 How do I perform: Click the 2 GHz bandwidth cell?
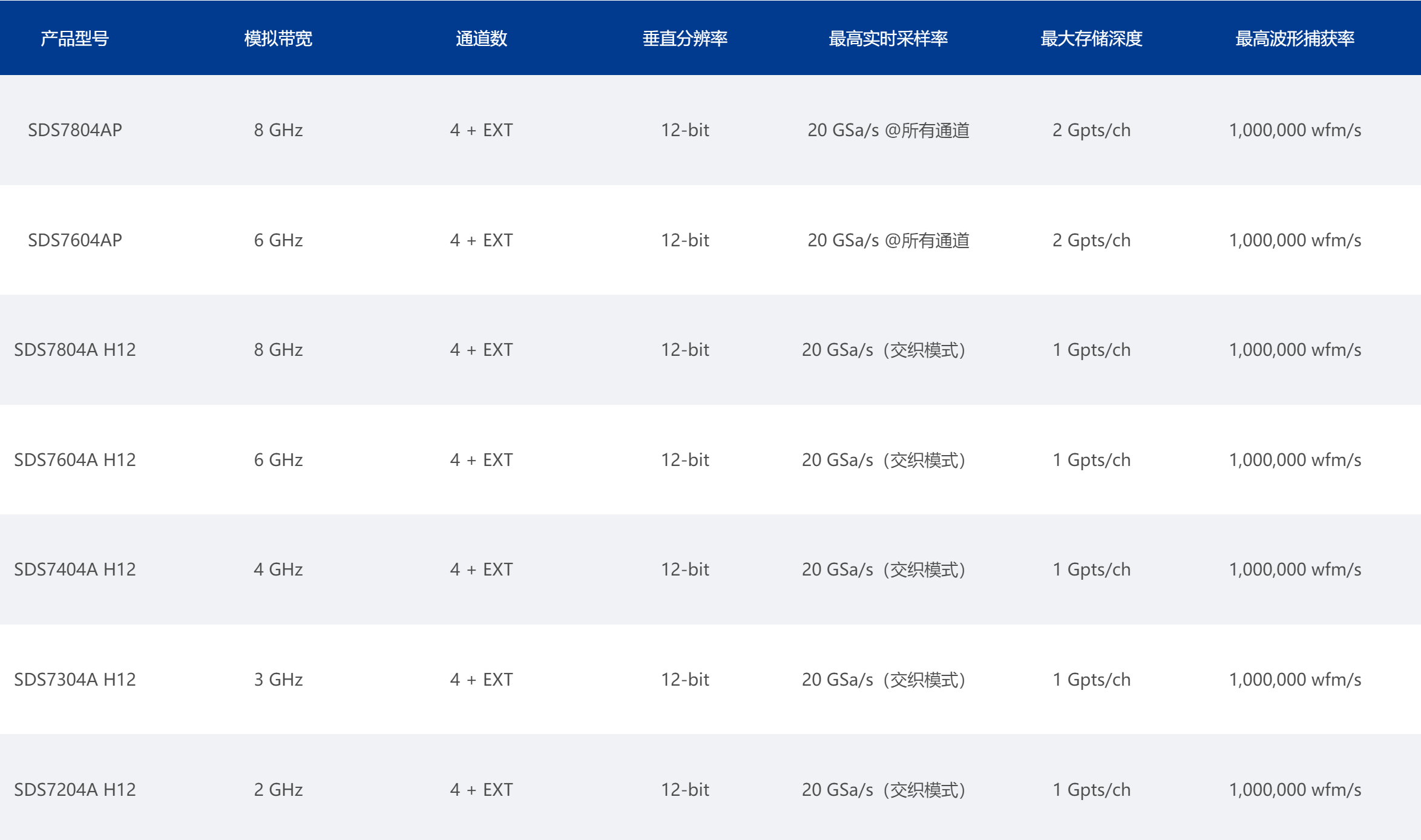[278, 790]
